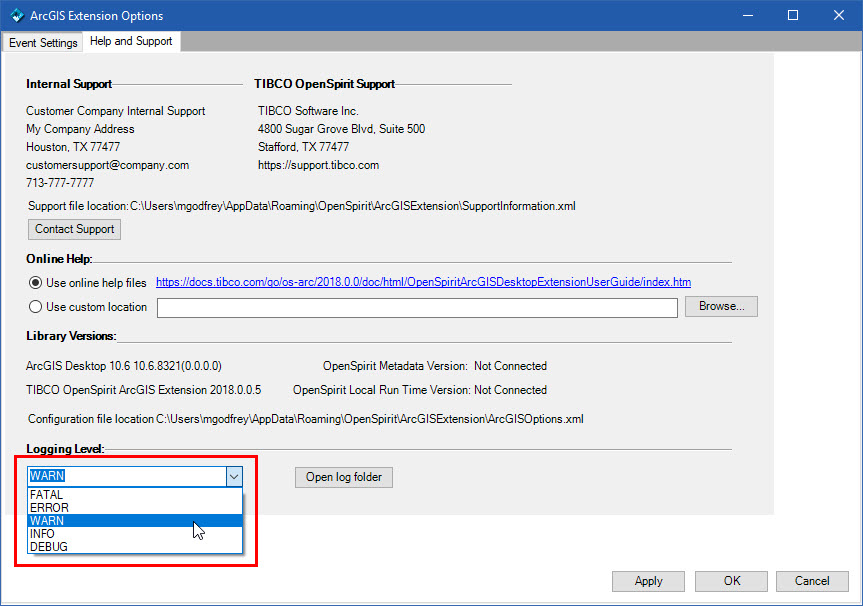Switch to the Event Settings tab
Screen dimensions: 863x606
click(43, 42)
